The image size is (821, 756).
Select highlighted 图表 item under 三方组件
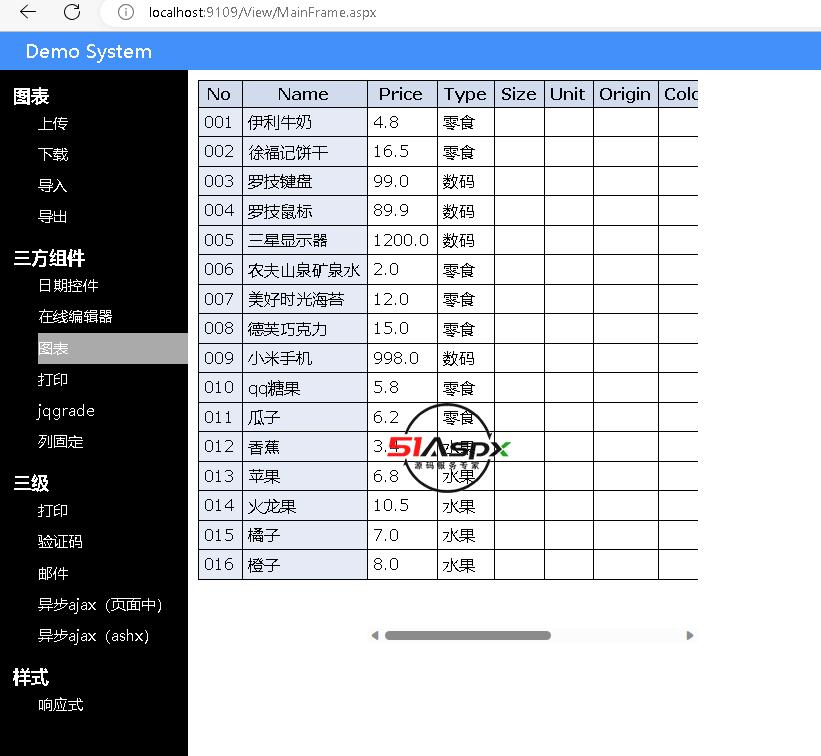[x=113, y=348]
